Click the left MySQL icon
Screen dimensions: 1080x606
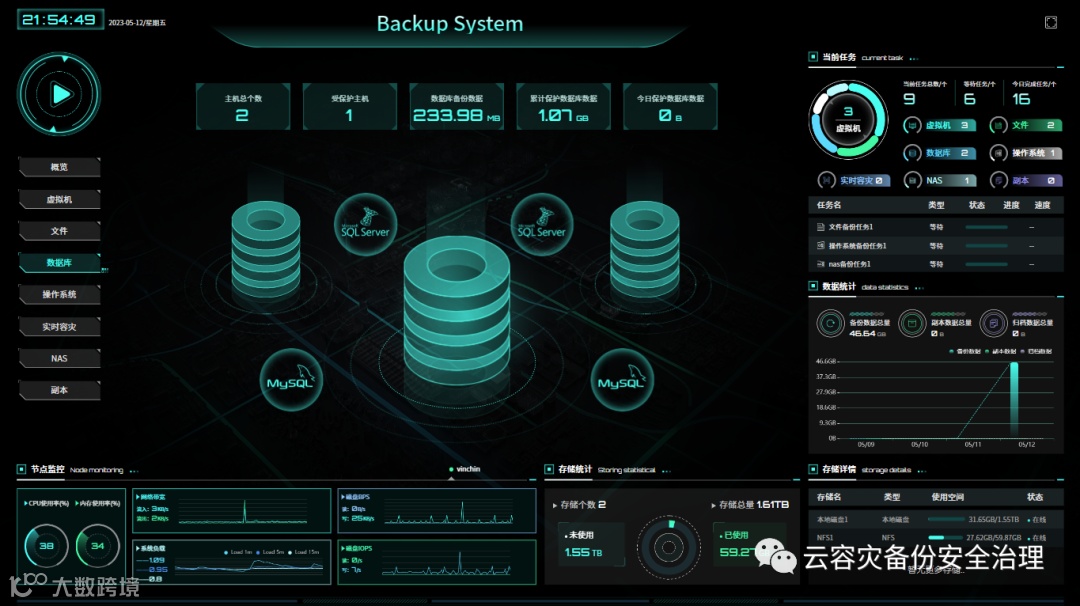(290, 380)
